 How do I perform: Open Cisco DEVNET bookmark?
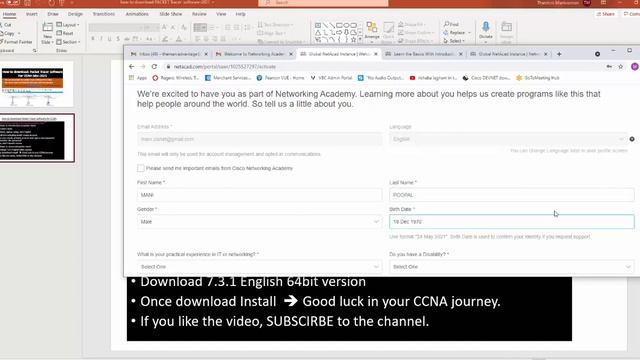coord(486,78)
